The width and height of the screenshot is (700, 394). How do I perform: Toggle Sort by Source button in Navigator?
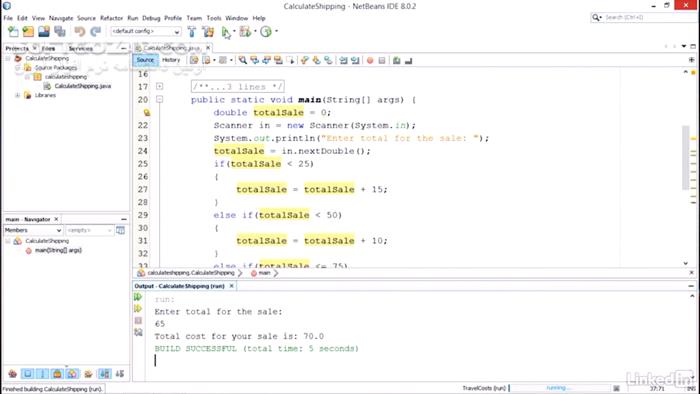tap(120, 374)
